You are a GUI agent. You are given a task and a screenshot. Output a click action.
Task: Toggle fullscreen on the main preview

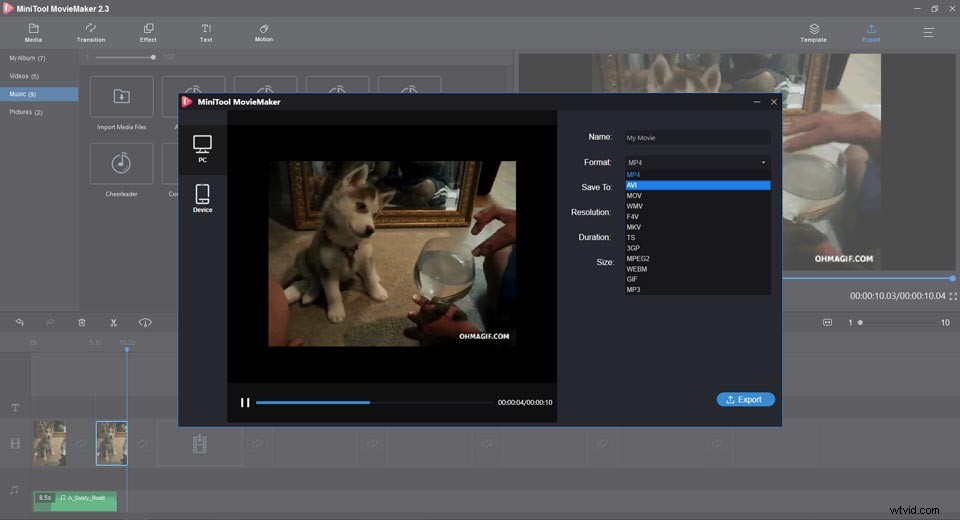pos(953,296)
